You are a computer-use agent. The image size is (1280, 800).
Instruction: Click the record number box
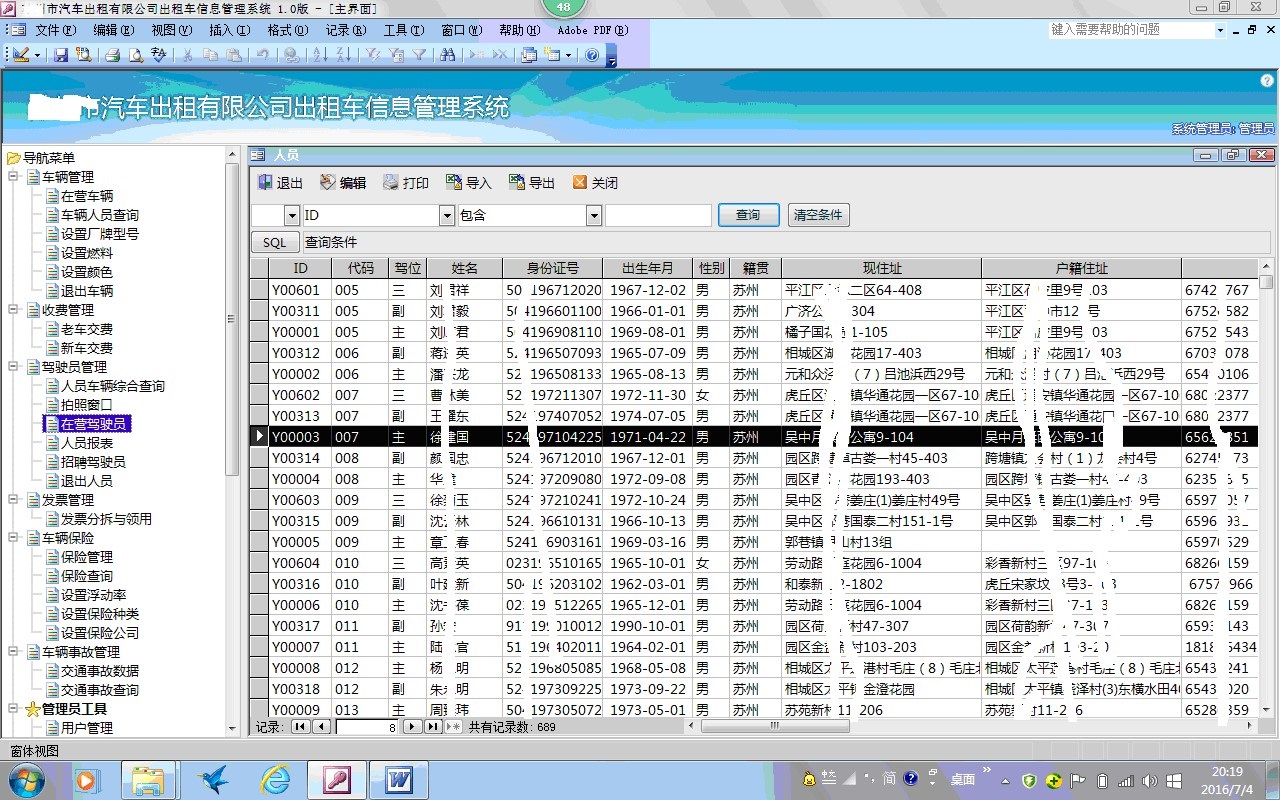point(367,727)
